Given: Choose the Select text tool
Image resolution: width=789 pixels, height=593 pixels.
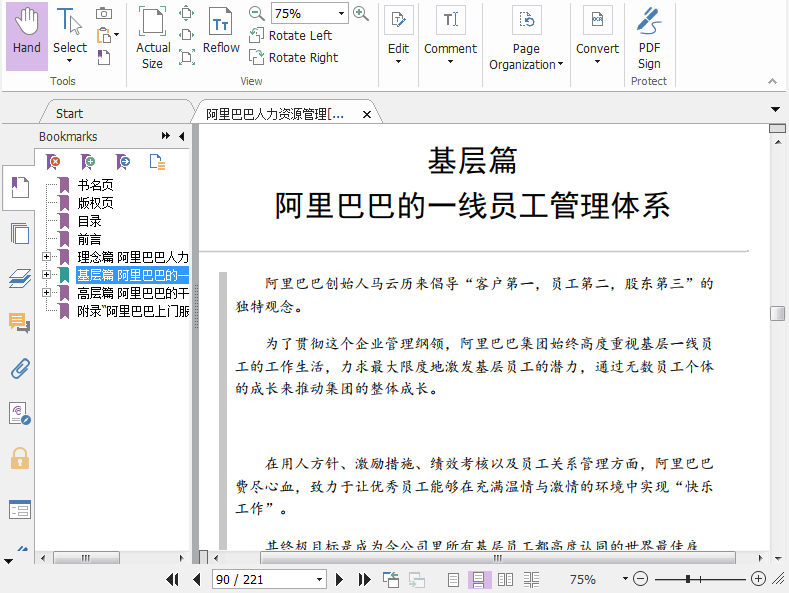Looking at the screenshot, I should coord(70,35).
